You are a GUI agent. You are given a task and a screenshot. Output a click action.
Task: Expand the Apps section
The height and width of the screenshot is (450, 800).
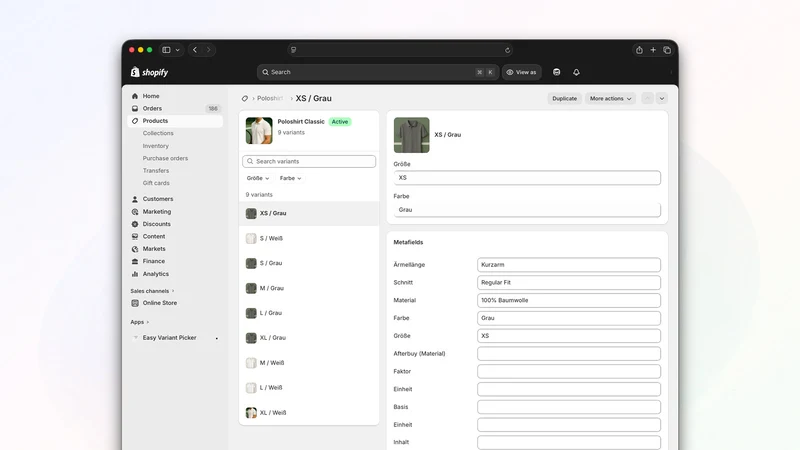click(x=139, y=322)
